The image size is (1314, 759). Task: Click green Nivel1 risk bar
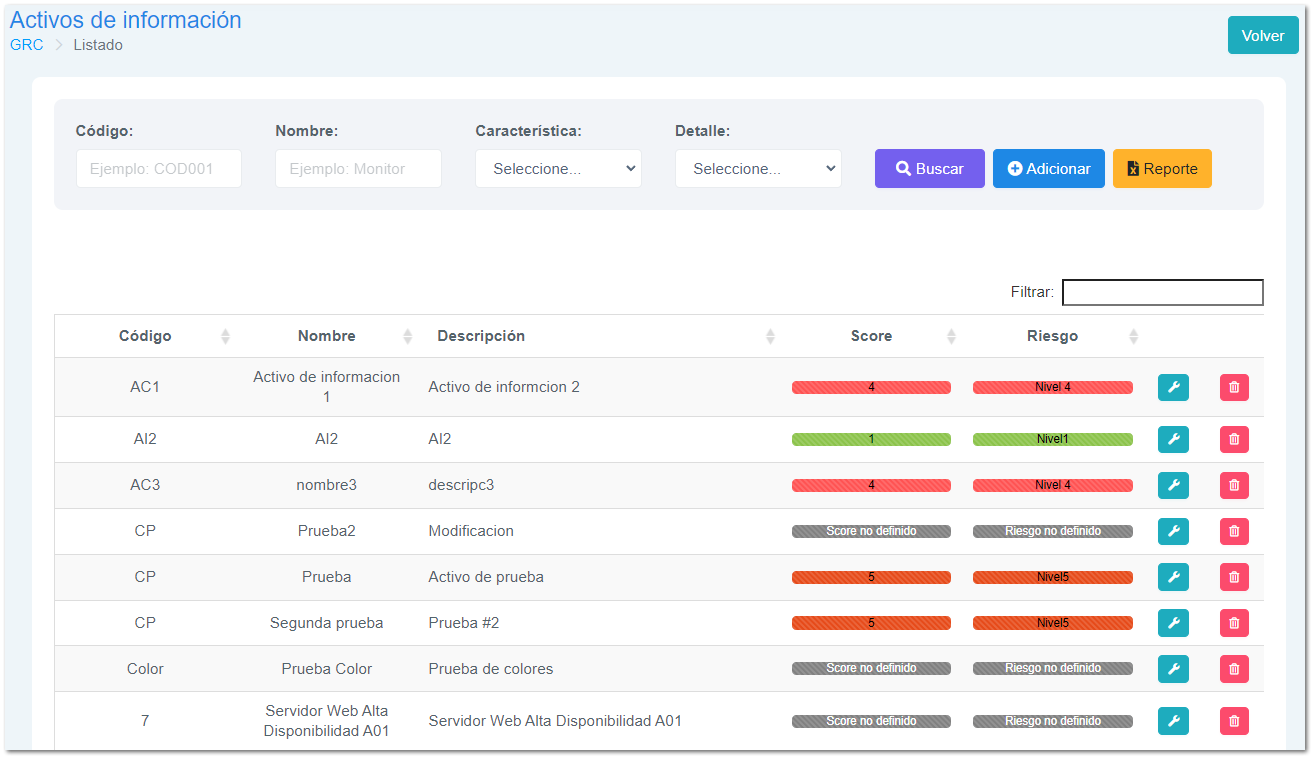1053,439
